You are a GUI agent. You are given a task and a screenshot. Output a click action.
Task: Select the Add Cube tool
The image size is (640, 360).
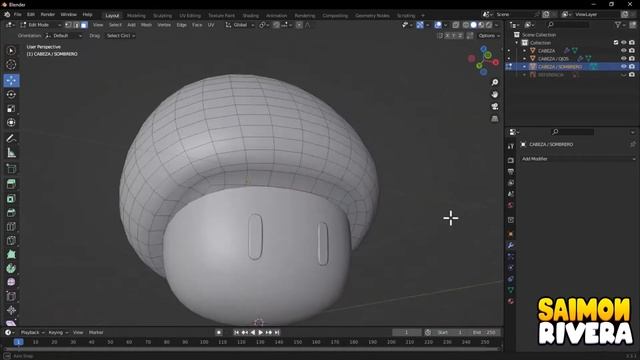tap(11, 169)
